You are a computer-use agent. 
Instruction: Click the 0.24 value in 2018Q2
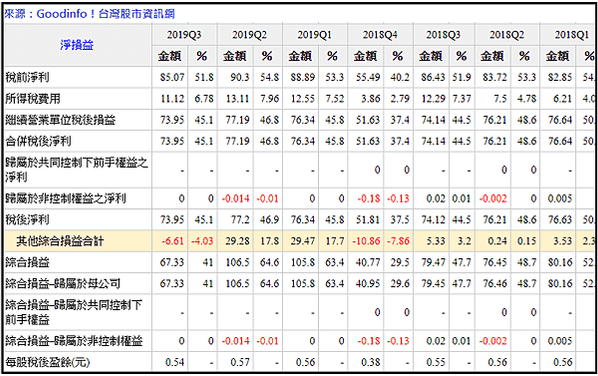(497, 241)
